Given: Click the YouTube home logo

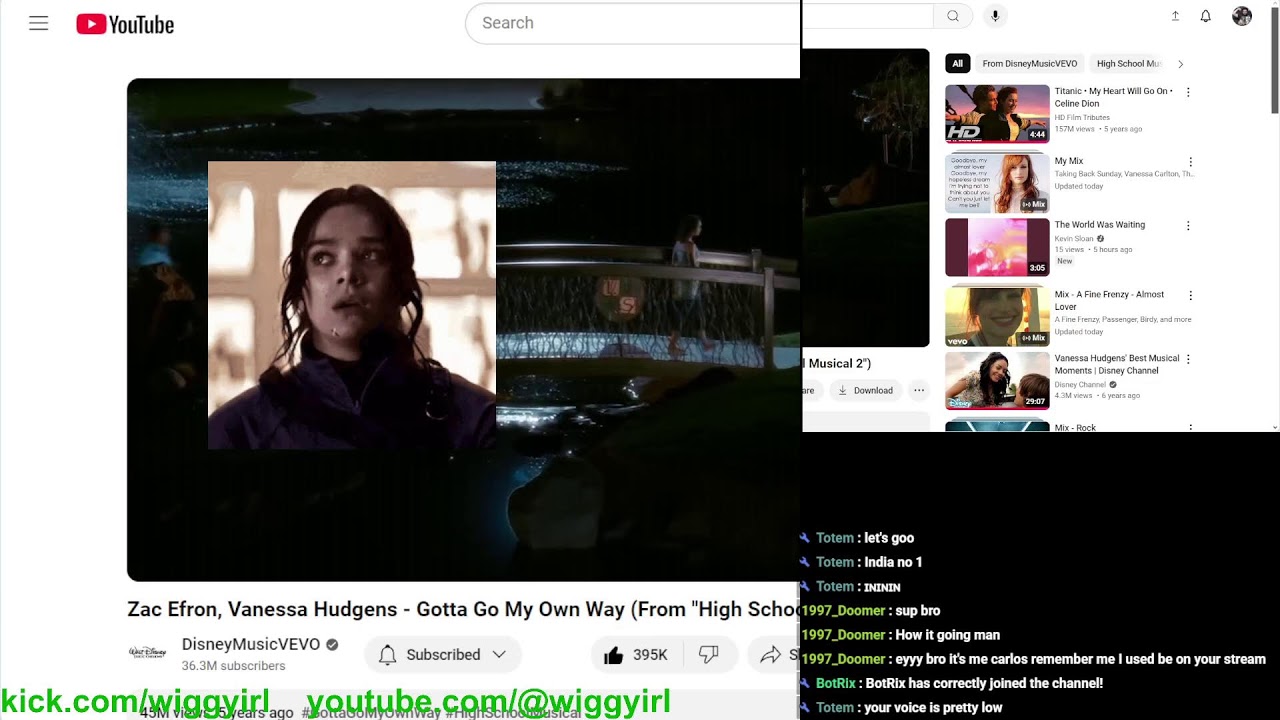Looking at the screenshot, I should click(125, 24).
